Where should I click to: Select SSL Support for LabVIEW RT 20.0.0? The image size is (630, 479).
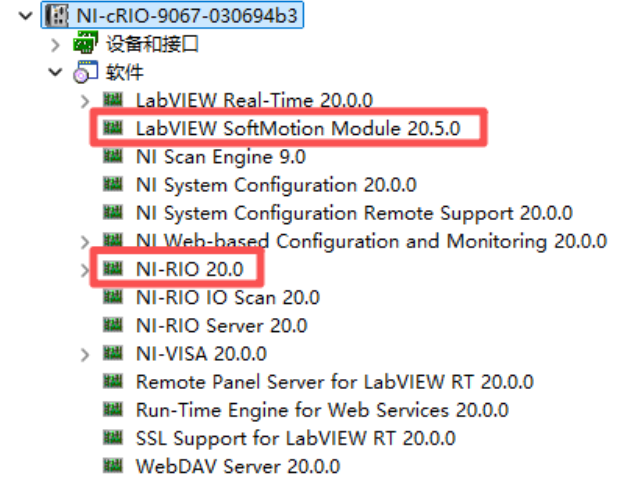click(295, 438)
